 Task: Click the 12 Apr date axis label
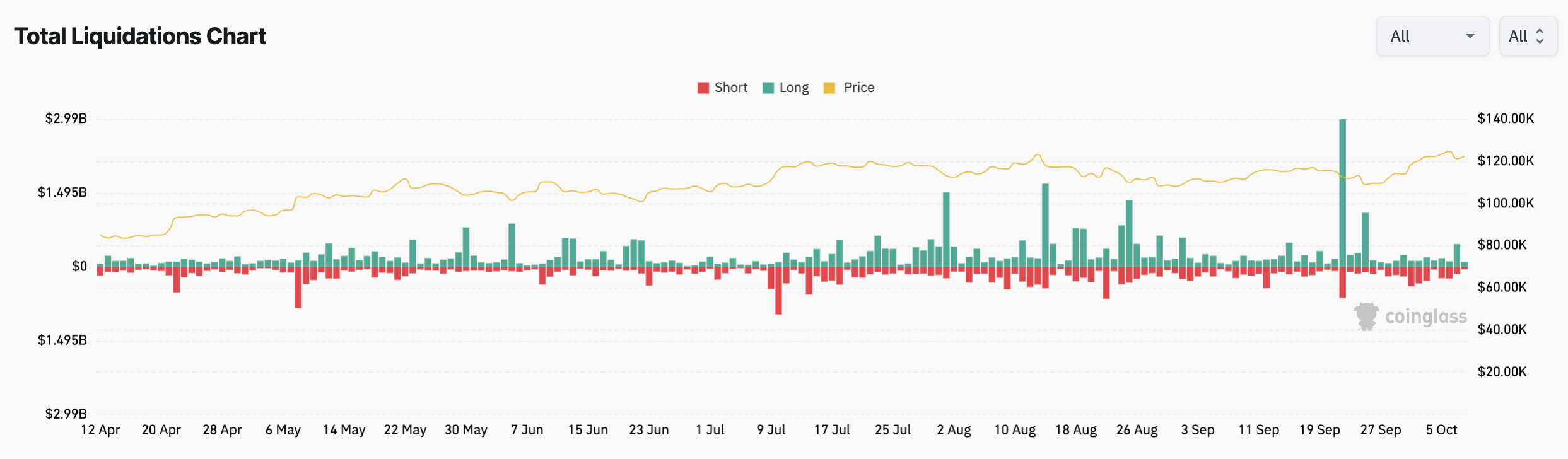coord(100,430)
